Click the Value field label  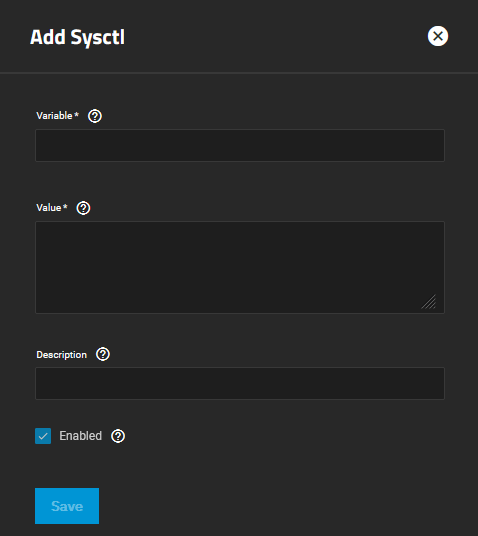(52, 207)
